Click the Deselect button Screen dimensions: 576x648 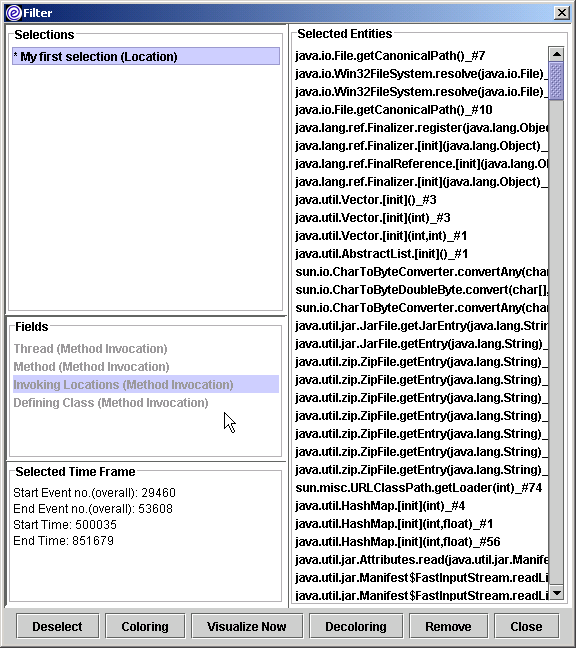coord(58,627)
